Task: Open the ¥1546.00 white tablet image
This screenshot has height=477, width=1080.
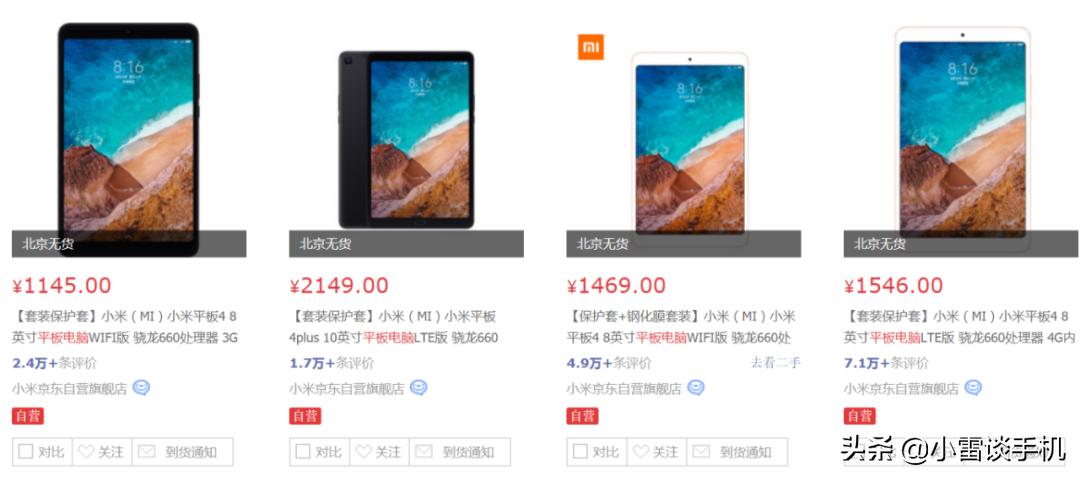Action: pyautogui.click(x=962, y=138)
